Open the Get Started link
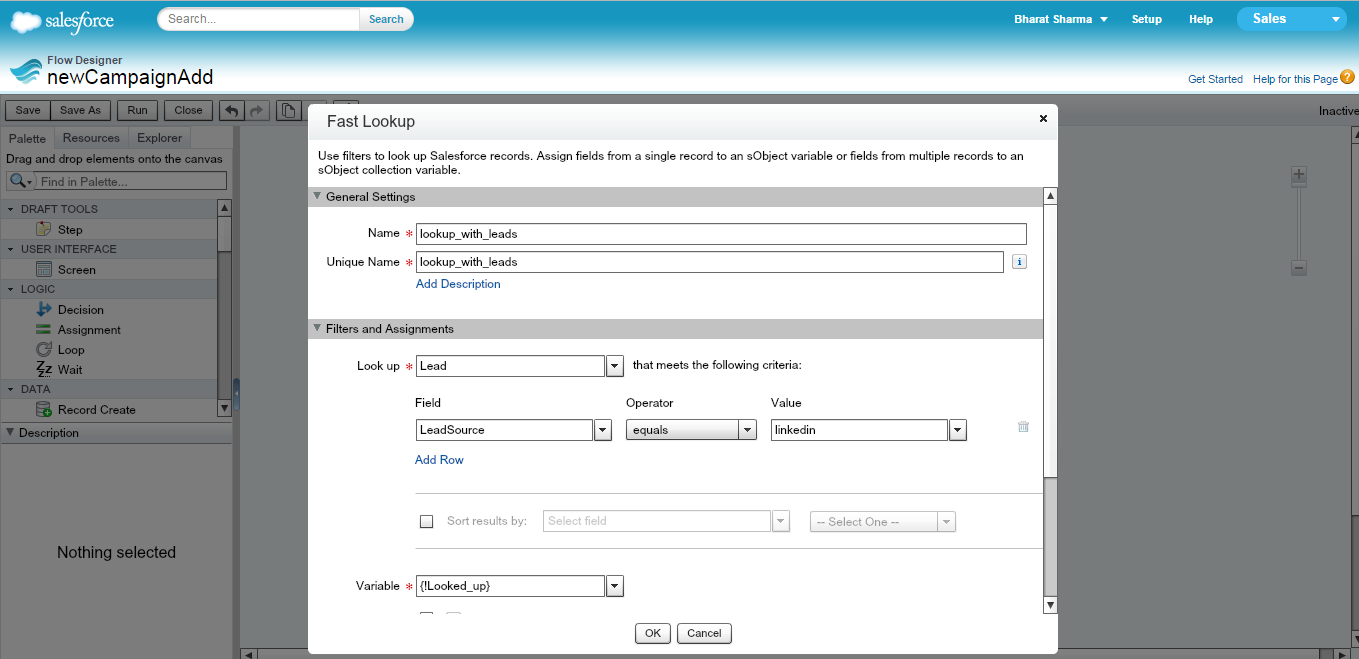 point(1215,79)
